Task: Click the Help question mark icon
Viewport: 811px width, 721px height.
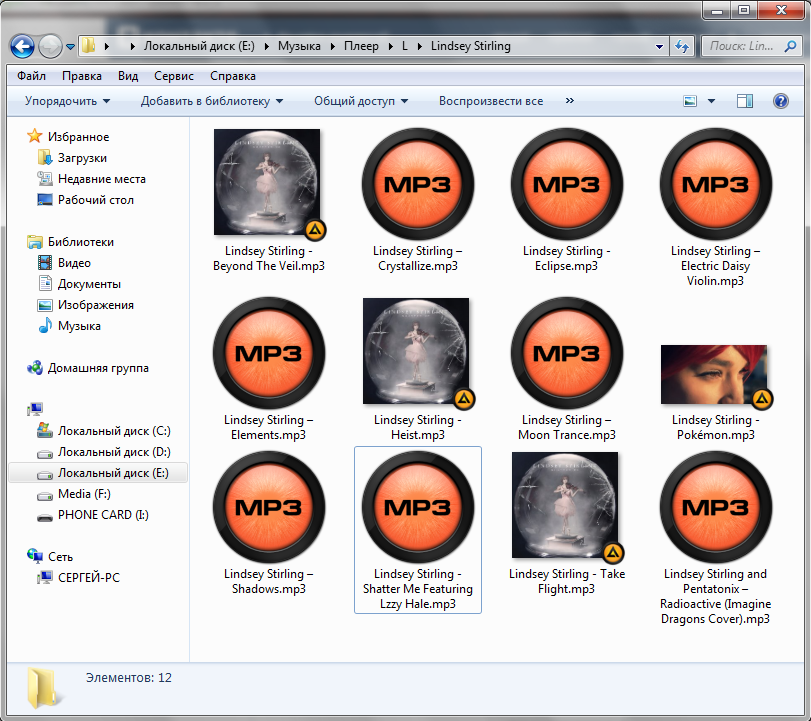Action: (781, 101)
